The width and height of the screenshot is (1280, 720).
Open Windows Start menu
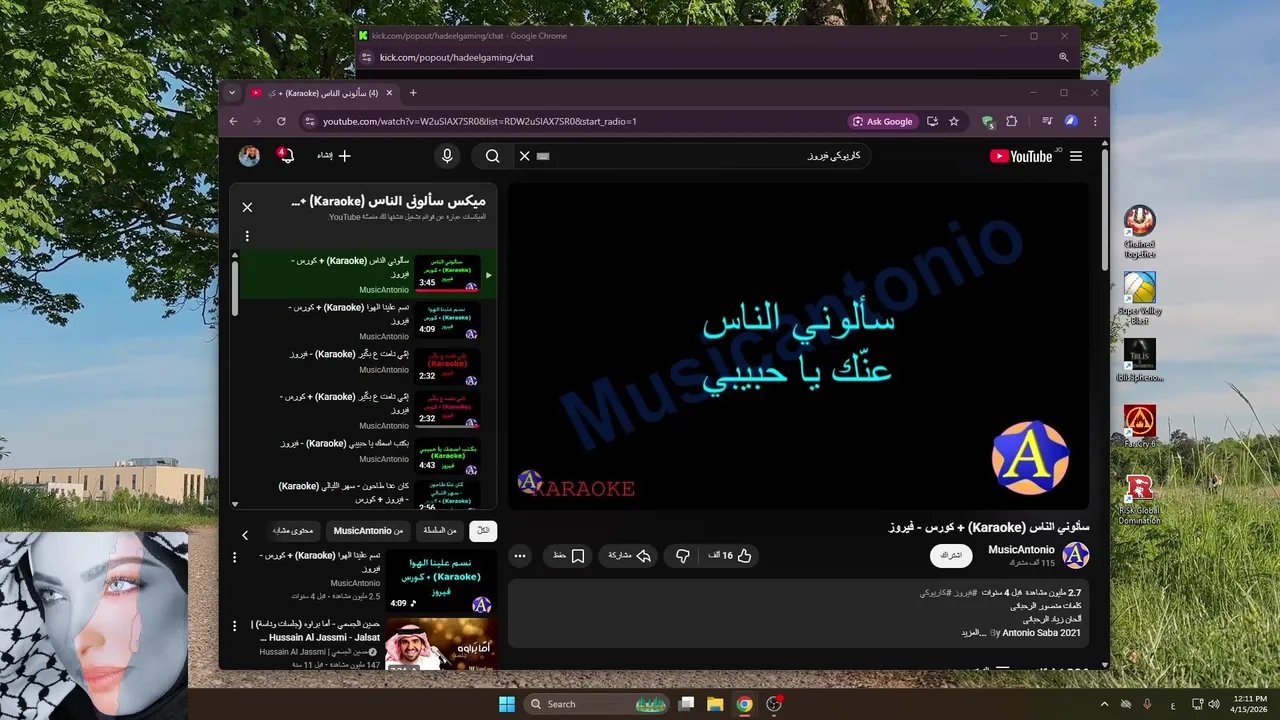507,704
